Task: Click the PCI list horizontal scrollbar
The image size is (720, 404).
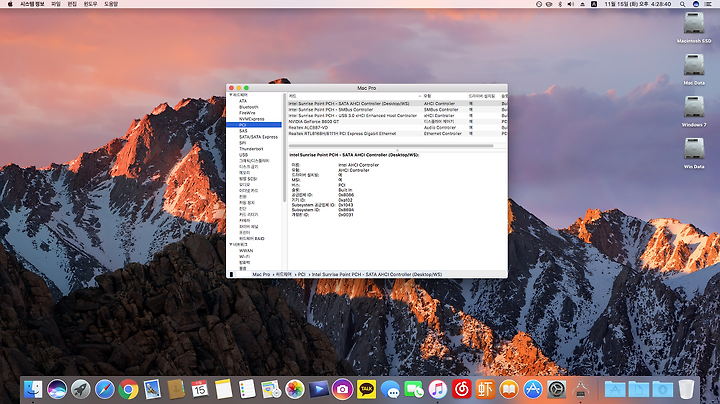Action: [x=391, y=146]
